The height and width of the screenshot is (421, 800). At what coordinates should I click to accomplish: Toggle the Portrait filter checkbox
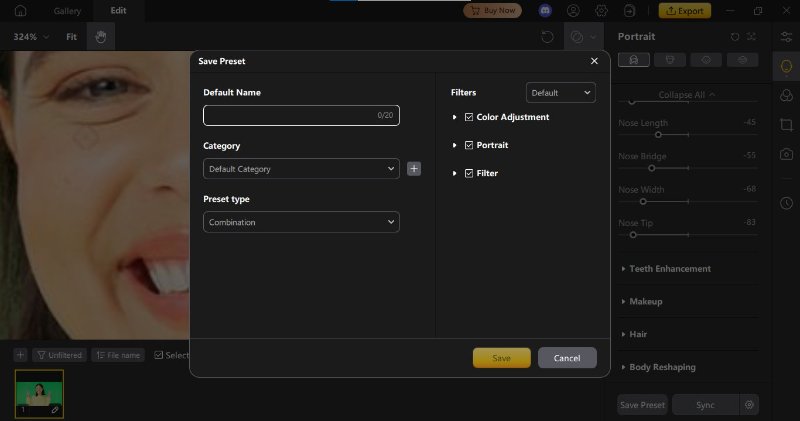(x=469, y=145)
